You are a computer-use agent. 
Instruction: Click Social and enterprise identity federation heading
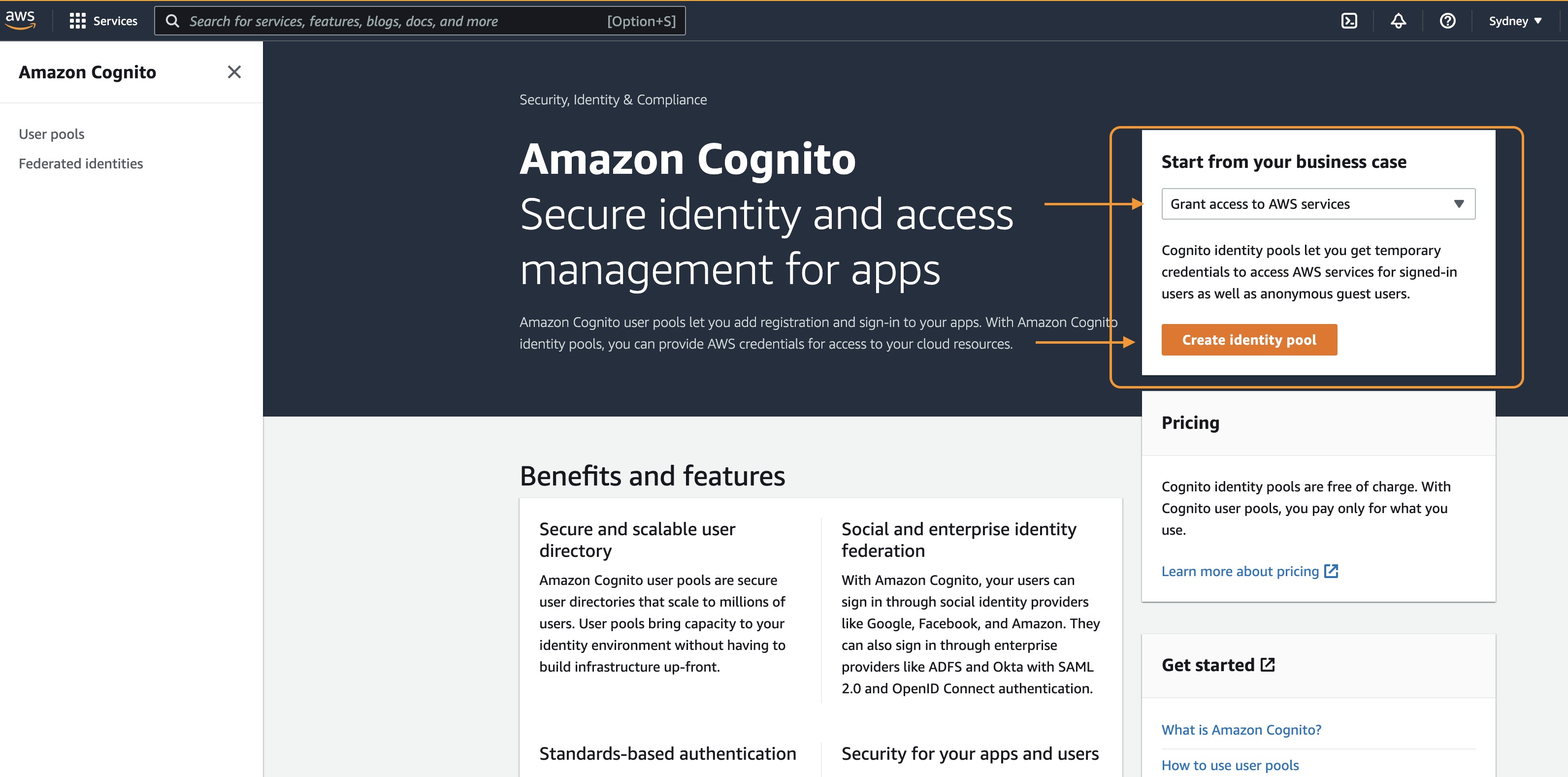pos(959,539)
